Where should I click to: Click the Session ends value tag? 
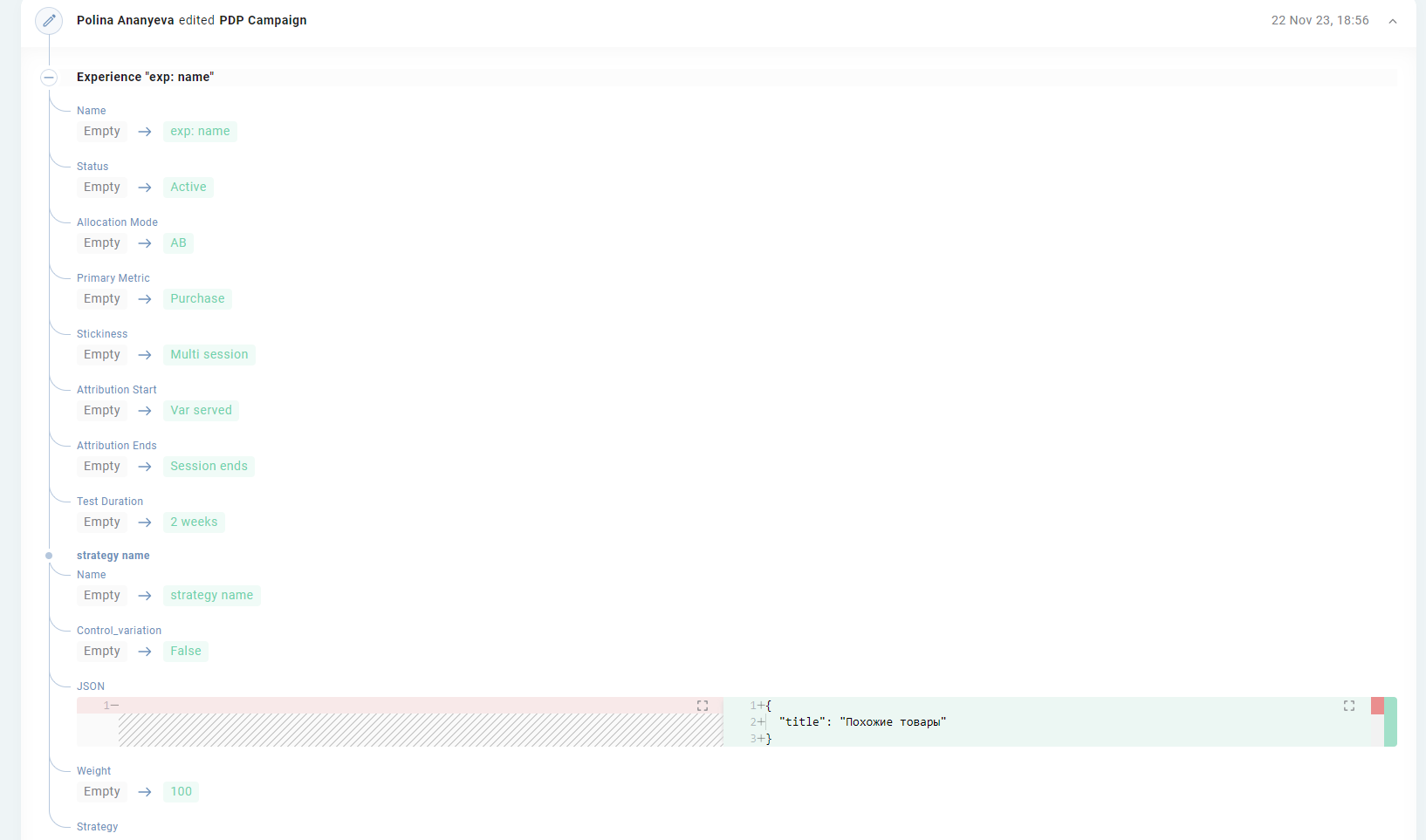(x=209, y=467)
